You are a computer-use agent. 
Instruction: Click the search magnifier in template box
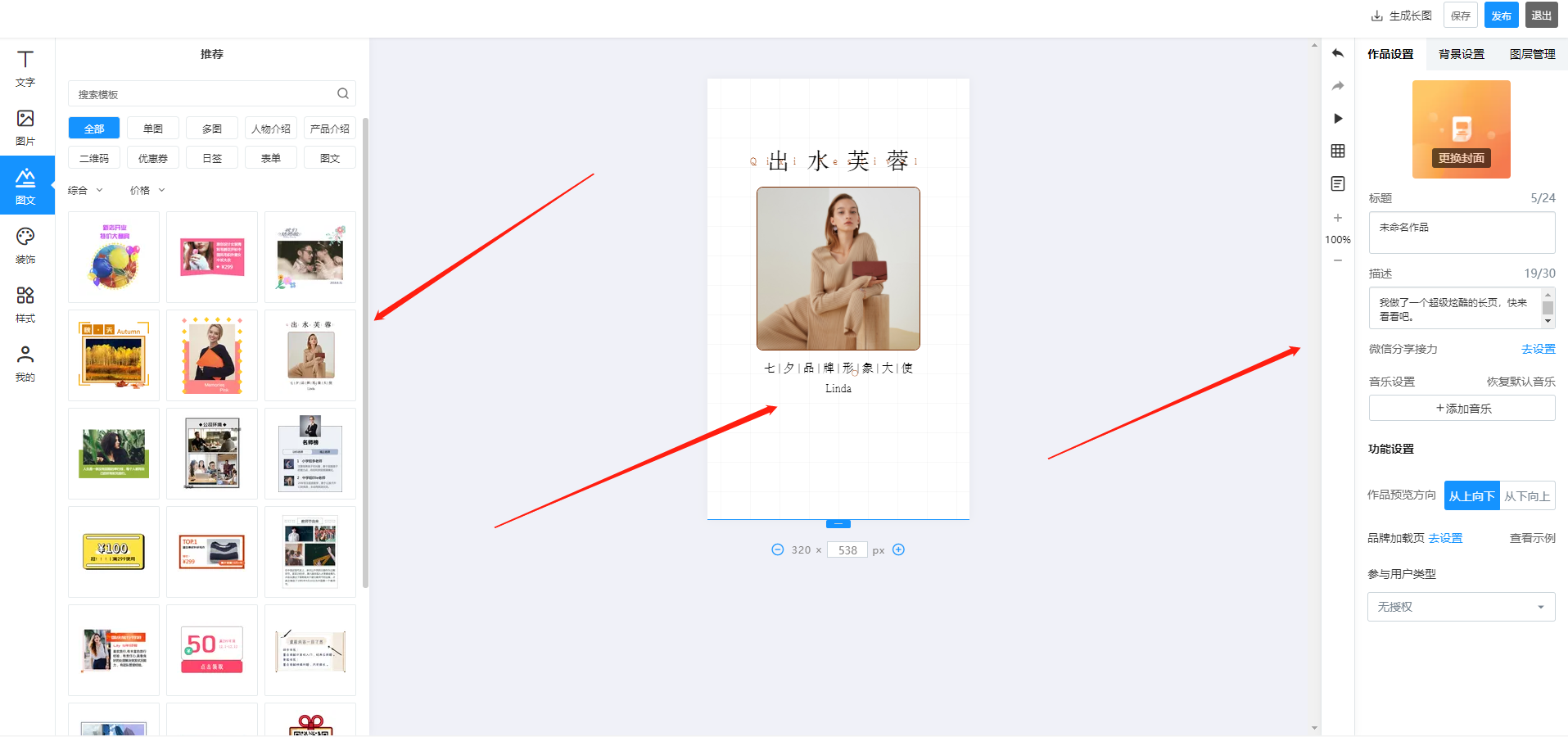point(343,93)
